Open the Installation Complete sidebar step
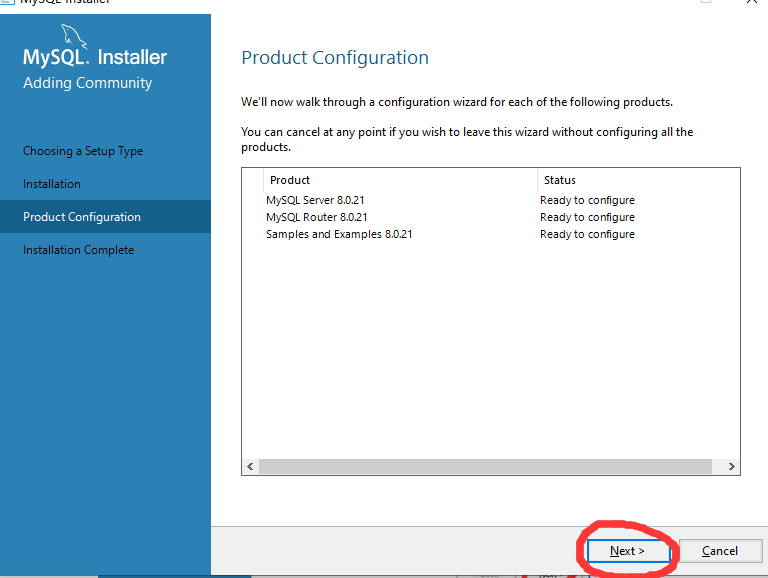 (78, 250)
